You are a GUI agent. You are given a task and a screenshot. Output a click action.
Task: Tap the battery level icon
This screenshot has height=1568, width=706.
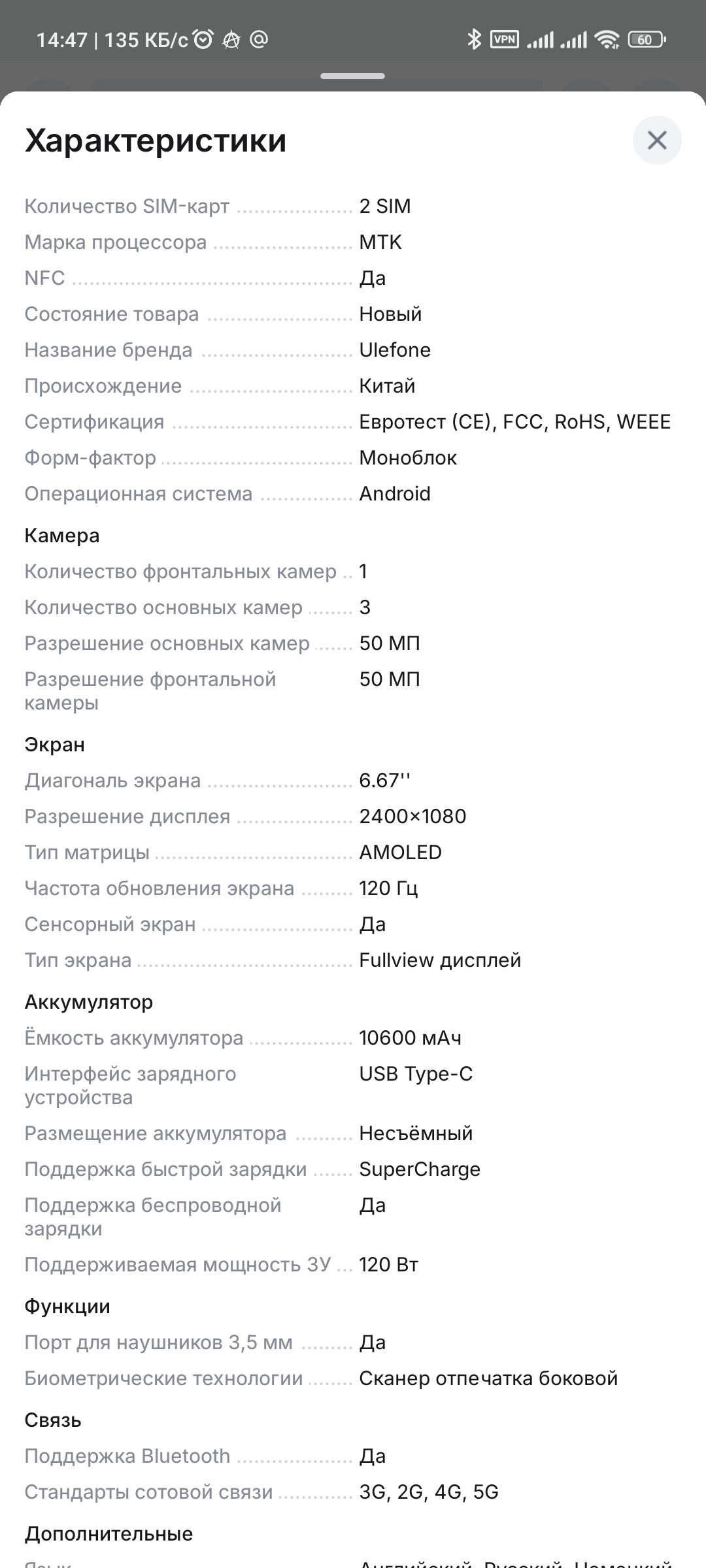coord(646,40)
